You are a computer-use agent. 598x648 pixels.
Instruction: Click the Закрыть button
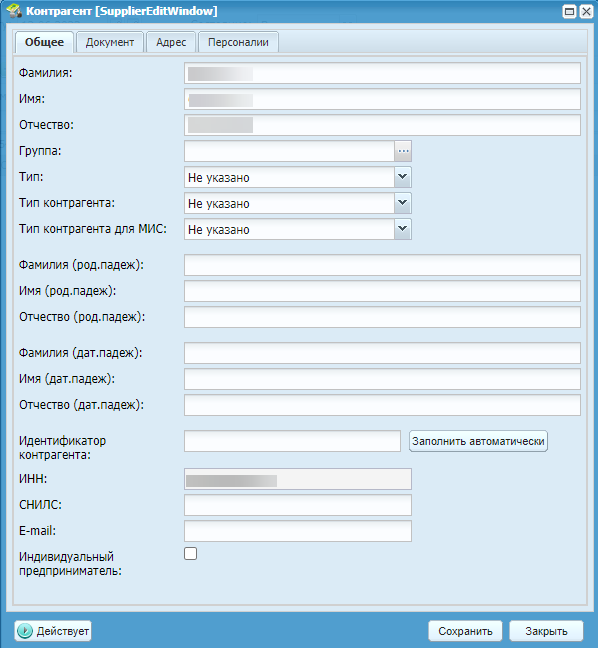click(x=546, y=631)
